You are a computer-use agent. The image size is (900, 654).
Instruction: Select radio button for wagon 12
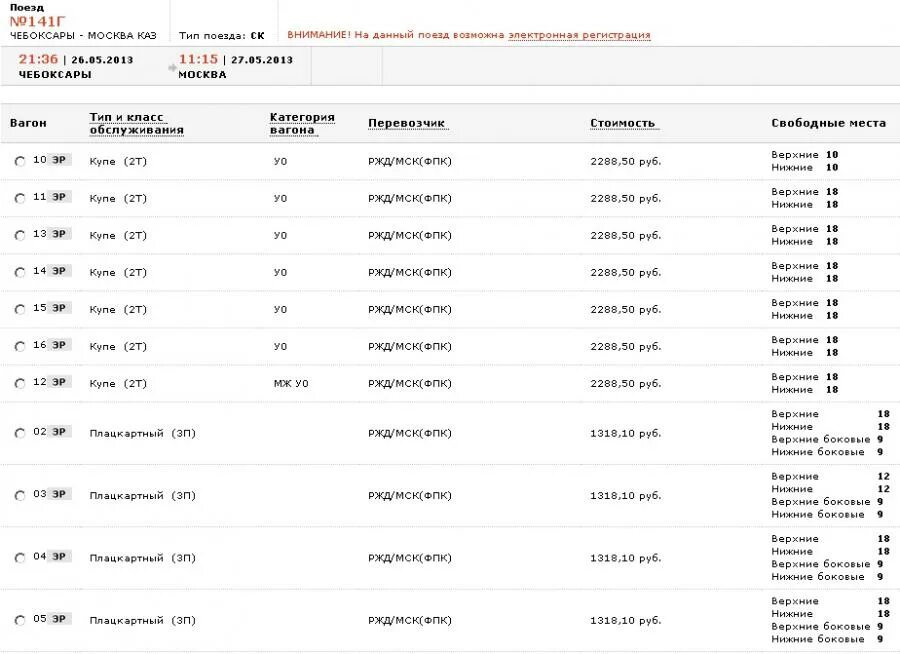[20, 384]
